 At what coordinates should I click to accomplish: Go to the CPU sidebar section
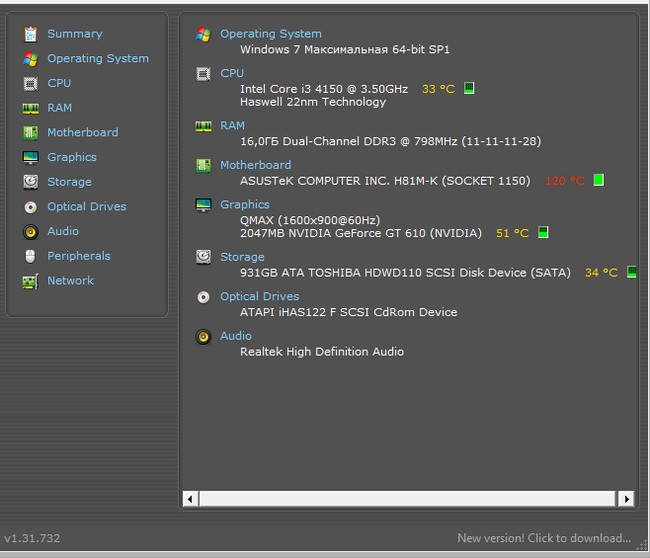point(59,83)
